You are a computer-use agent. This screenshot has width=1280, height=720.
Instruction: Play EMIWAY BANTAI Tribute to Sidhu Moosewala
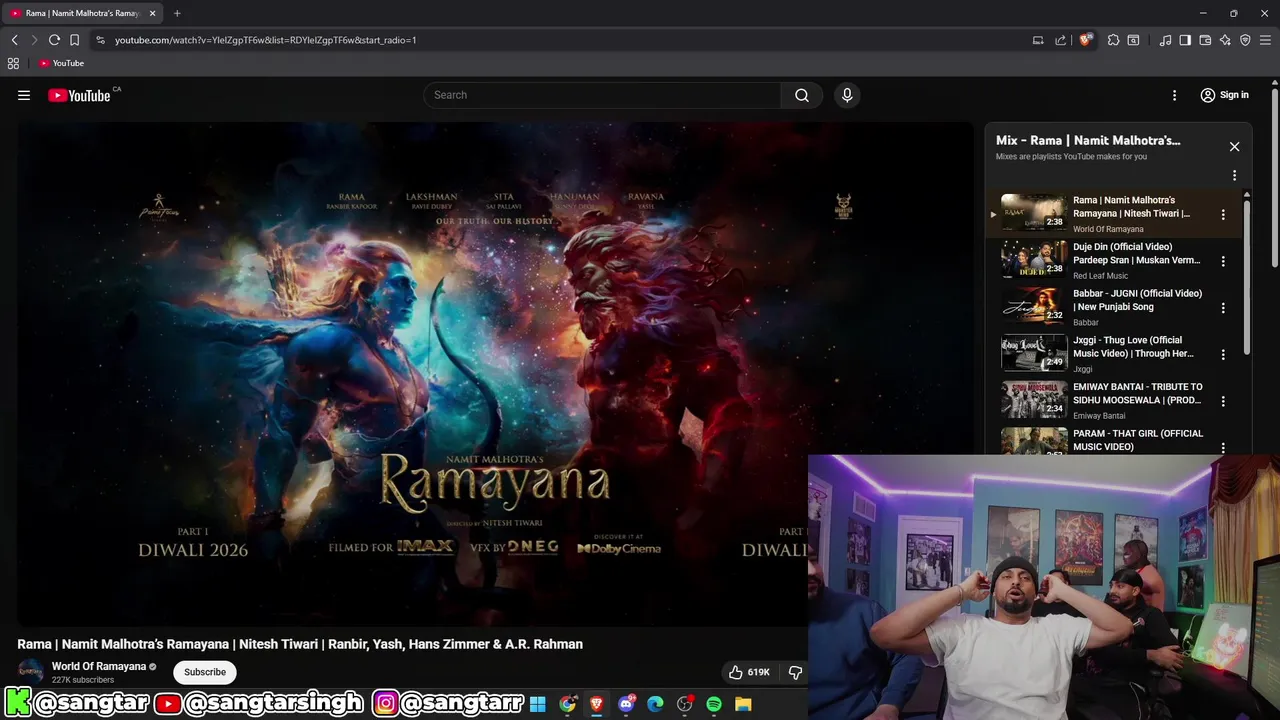pos(1137,394)
